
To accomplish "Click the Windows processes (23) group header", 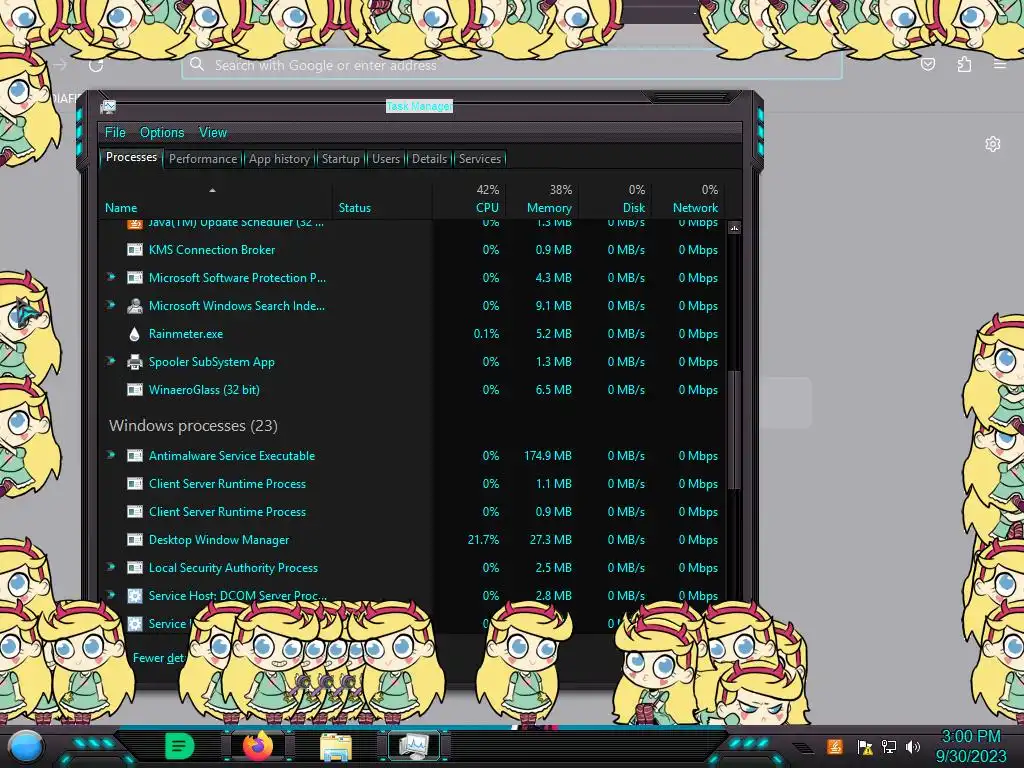I will pos(193,426).
